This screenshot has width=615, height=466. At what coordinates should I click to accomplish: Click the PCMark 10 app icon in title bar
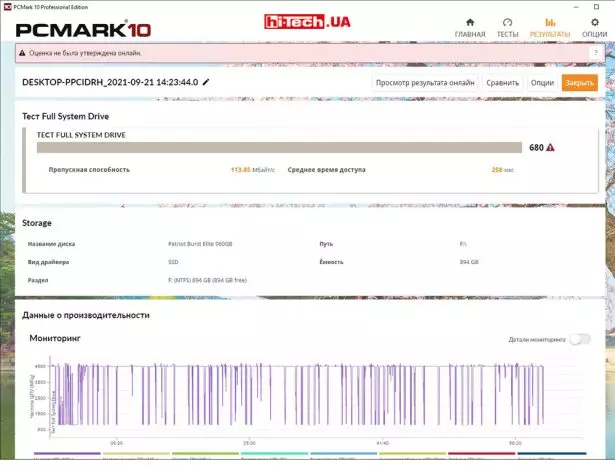click(x=7, y=7)
